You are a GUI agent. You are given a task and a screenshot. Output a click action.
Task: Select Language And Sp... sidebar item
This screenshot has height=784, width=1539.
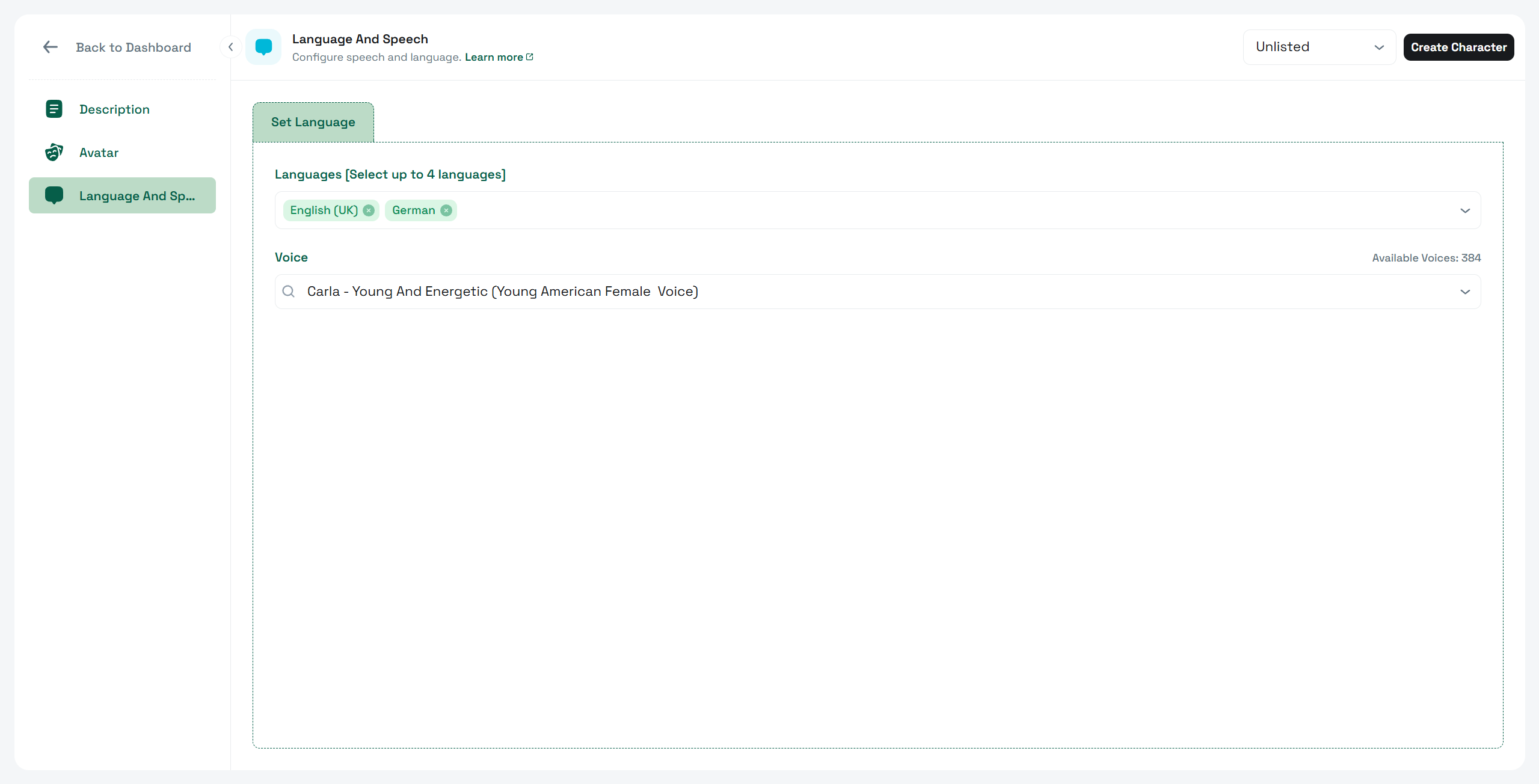tap(122, 195)
